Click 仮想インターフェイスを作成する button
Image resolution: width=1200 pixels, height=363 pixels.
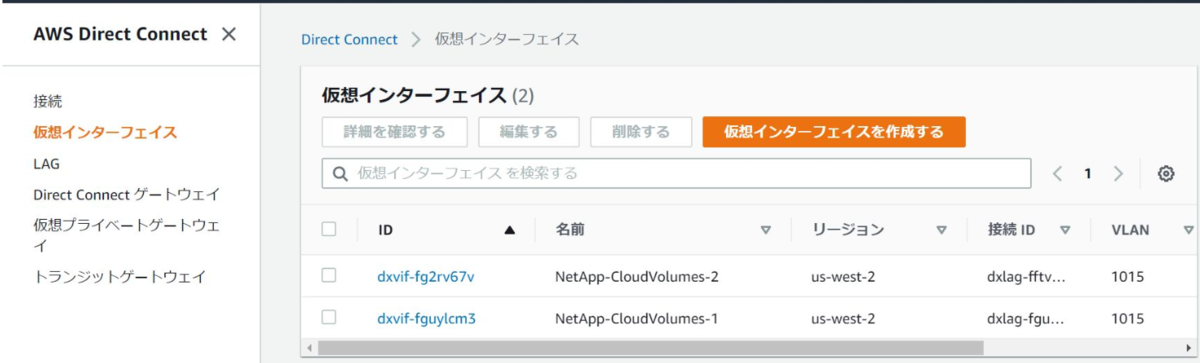(834, 131)
